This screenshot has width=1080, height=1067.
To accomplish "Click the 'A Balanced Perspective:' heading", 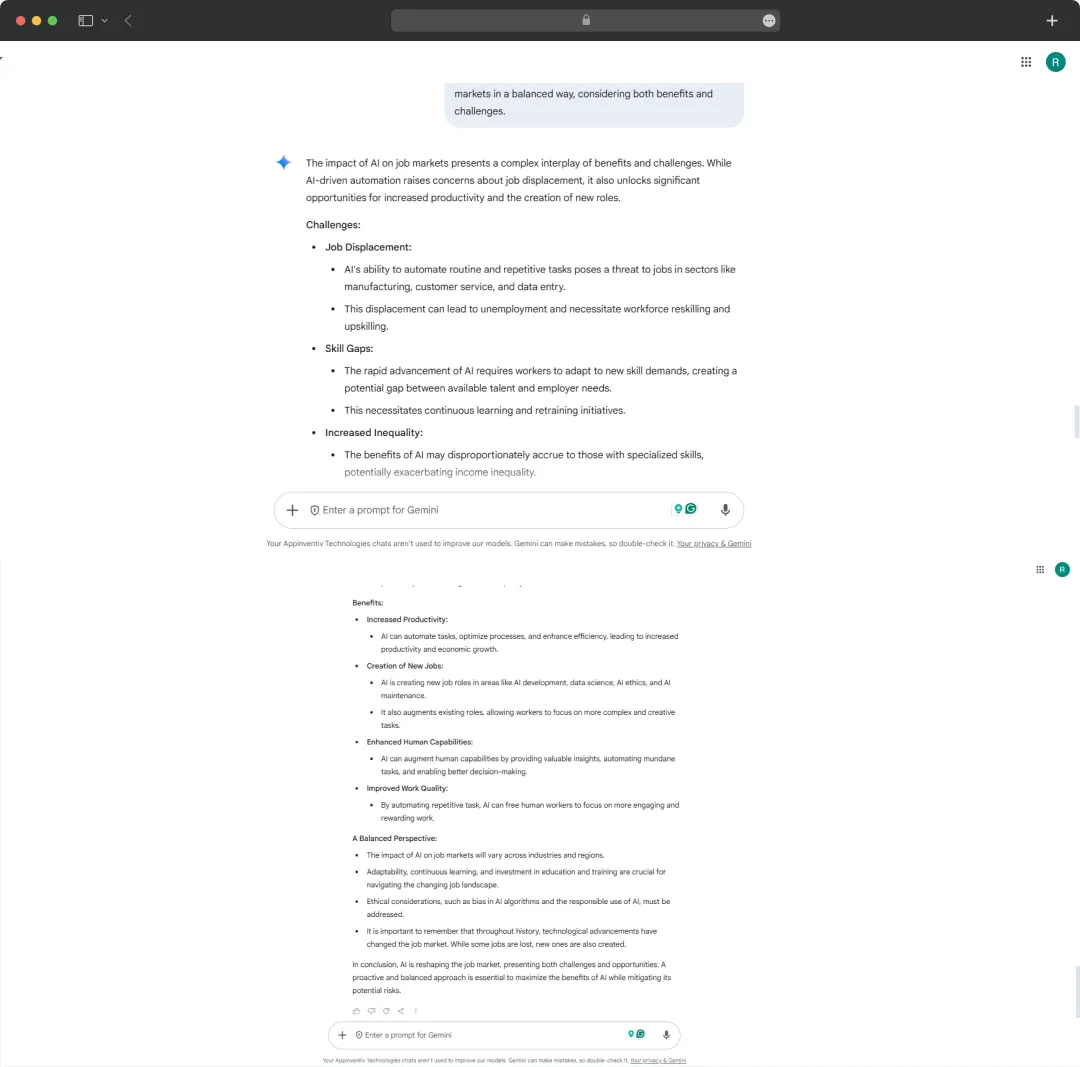I will pos(395,838).
